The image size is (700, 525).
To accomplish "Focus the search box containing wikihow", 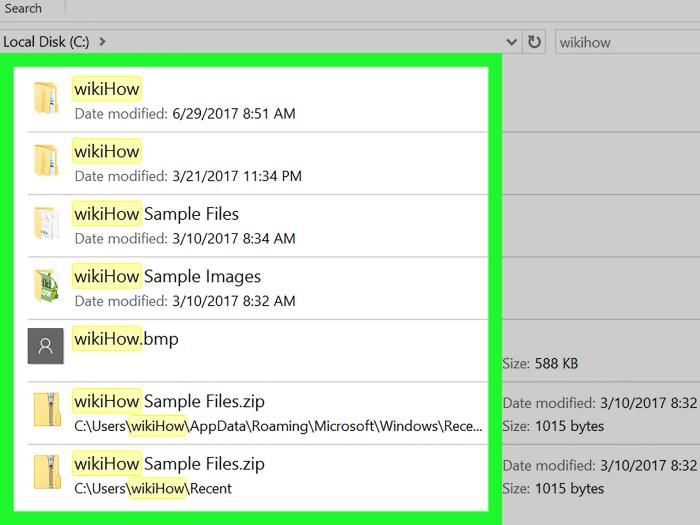I will click(x=627, y=42).
